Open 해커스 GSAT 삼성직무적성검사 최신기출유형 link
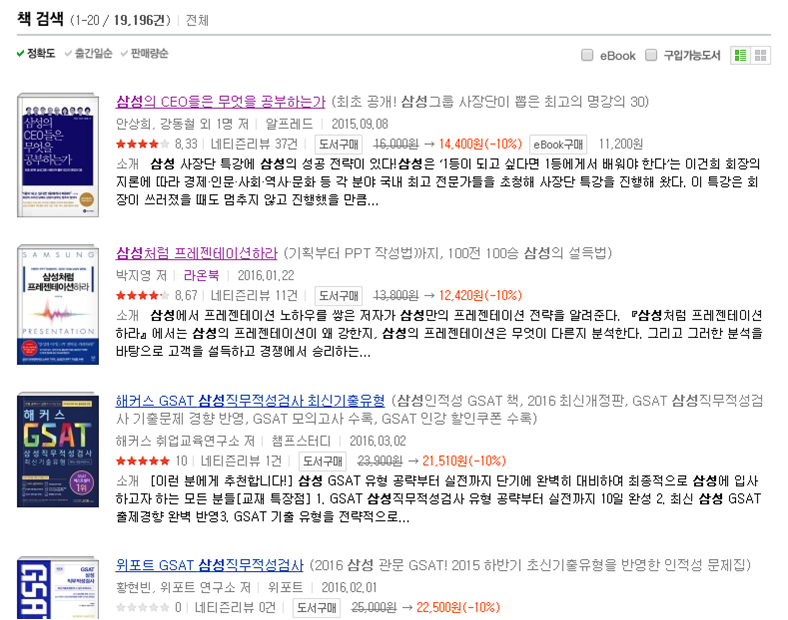Screen dimensions: 788x620 point(250,401)
